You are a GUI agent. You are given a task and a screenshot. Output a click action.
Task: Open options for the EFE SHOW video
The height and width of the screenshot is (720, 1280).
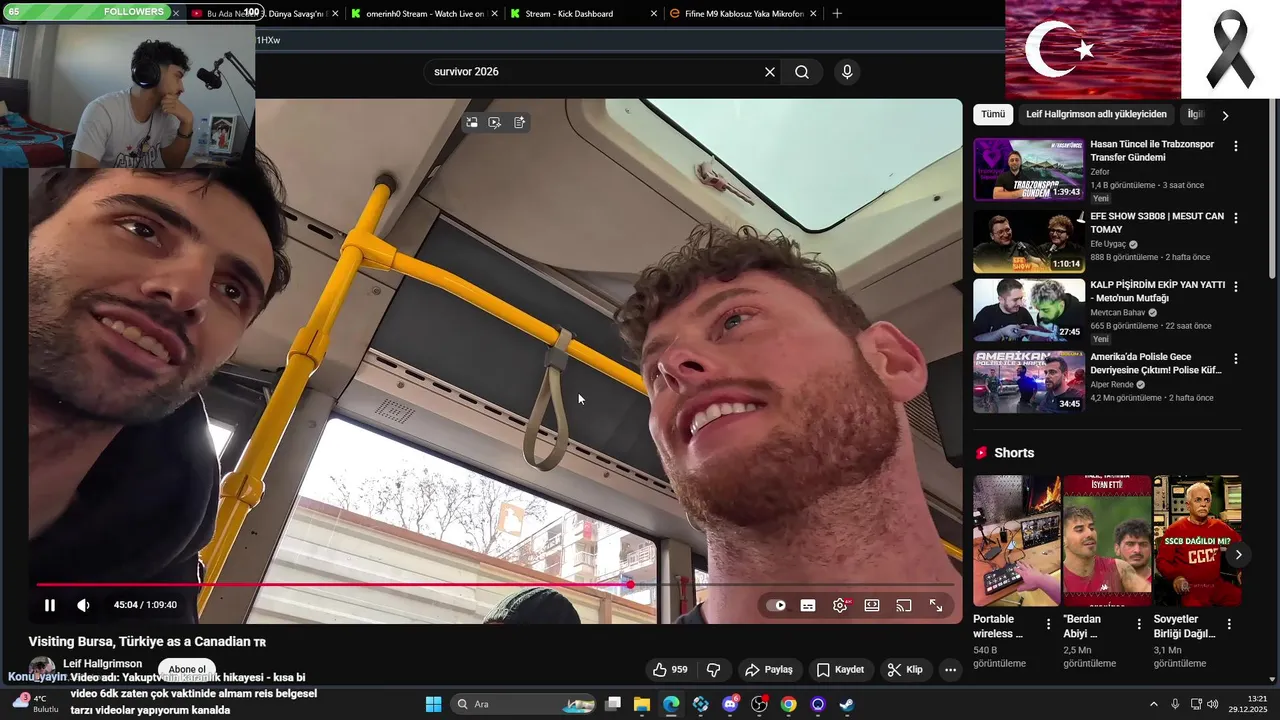1236,218
